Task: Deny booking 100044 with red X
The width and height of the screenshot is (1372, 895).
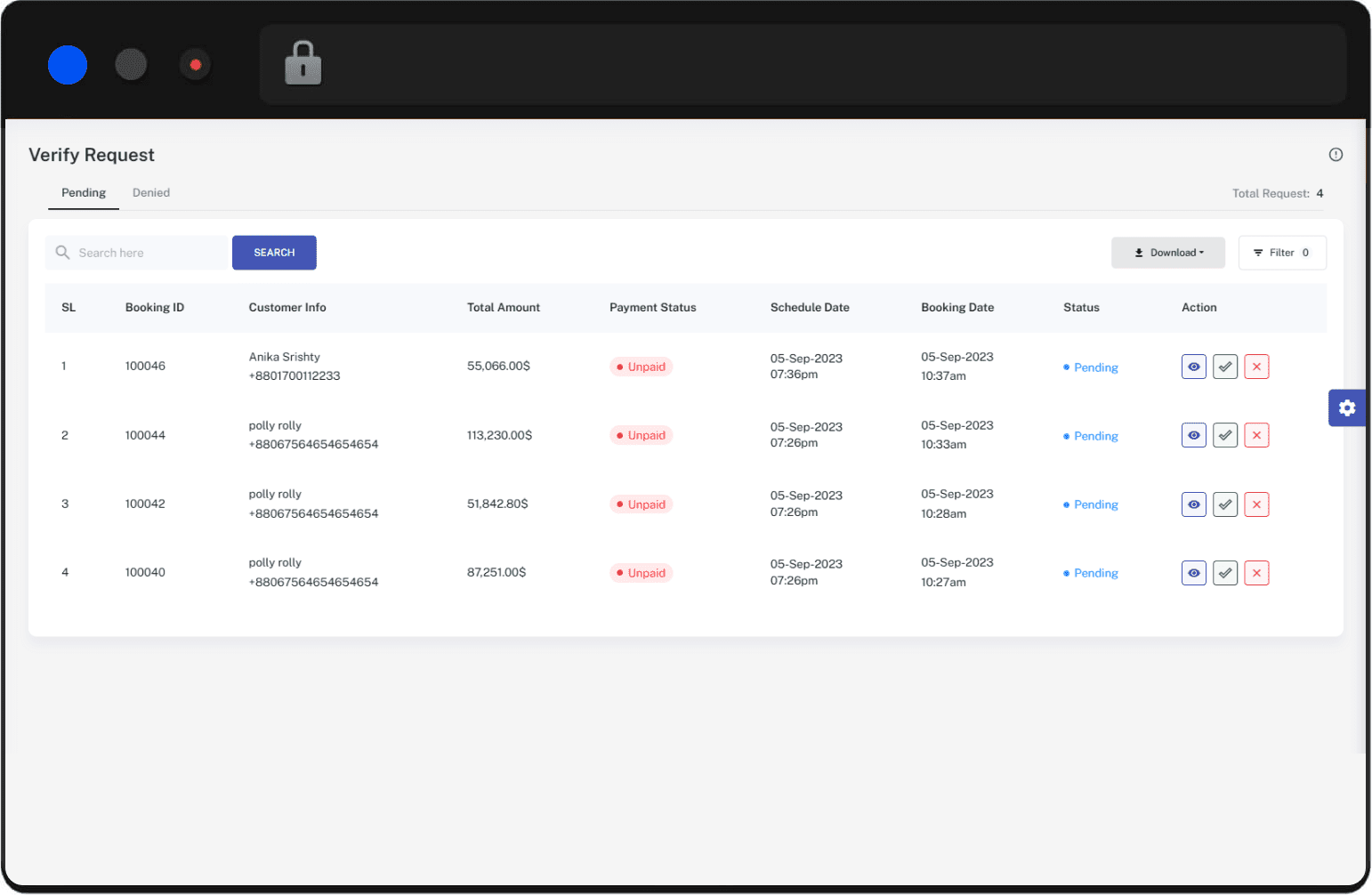Action: point(1256,435)
